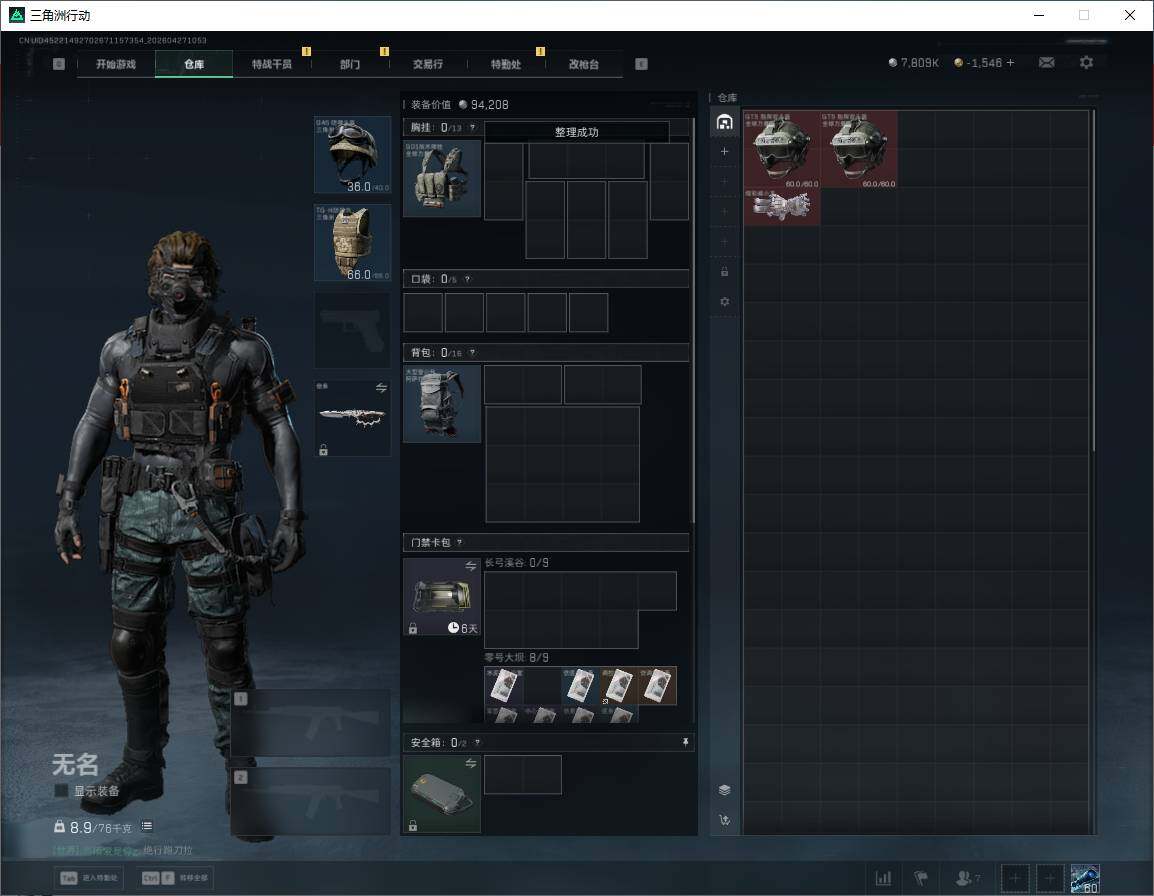Select the last brown key card in 零号大坝 row

[656, 685]
